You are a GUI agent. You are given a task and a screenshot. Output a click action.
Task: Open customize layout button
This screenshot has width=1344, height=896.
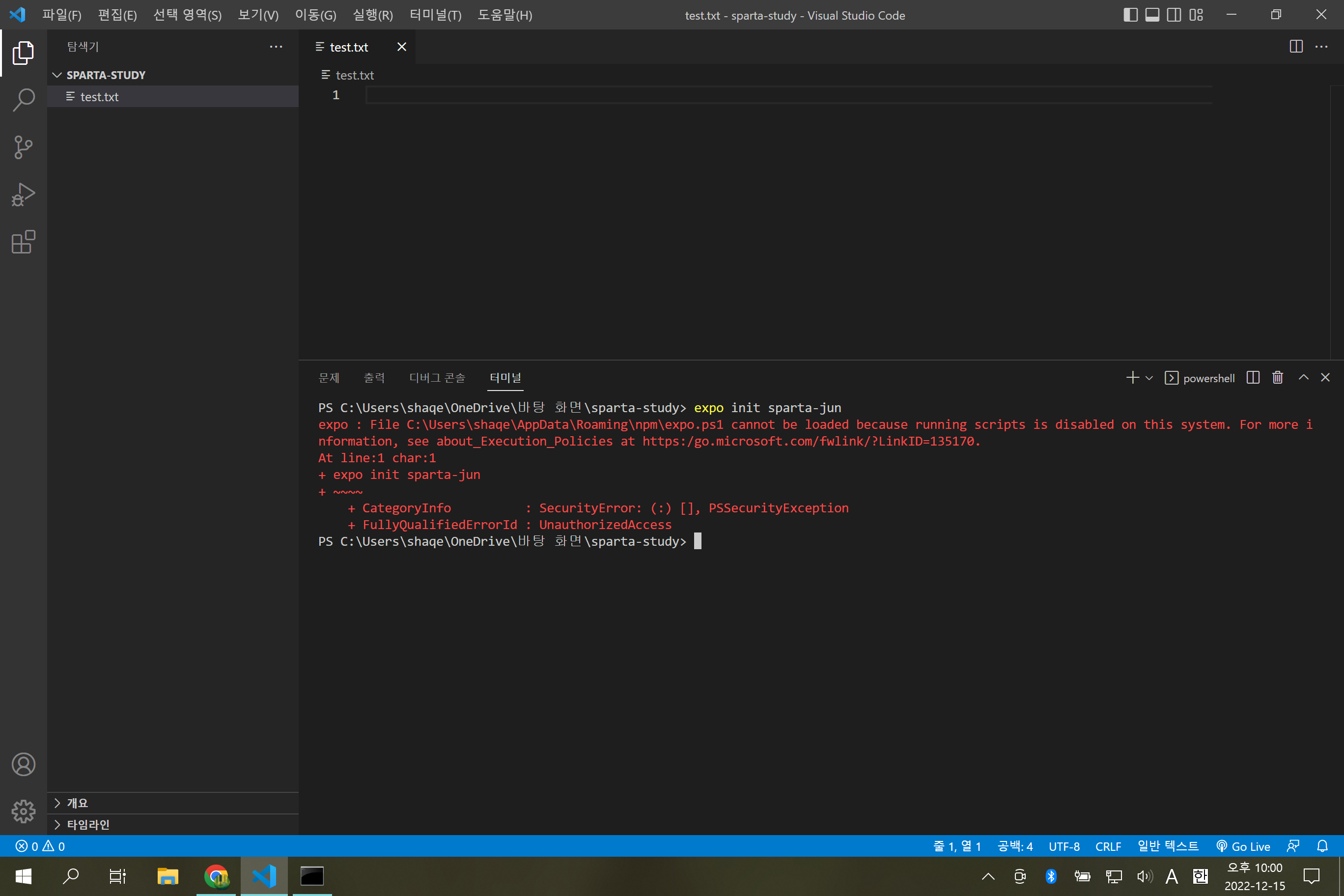pos(1196,15)
